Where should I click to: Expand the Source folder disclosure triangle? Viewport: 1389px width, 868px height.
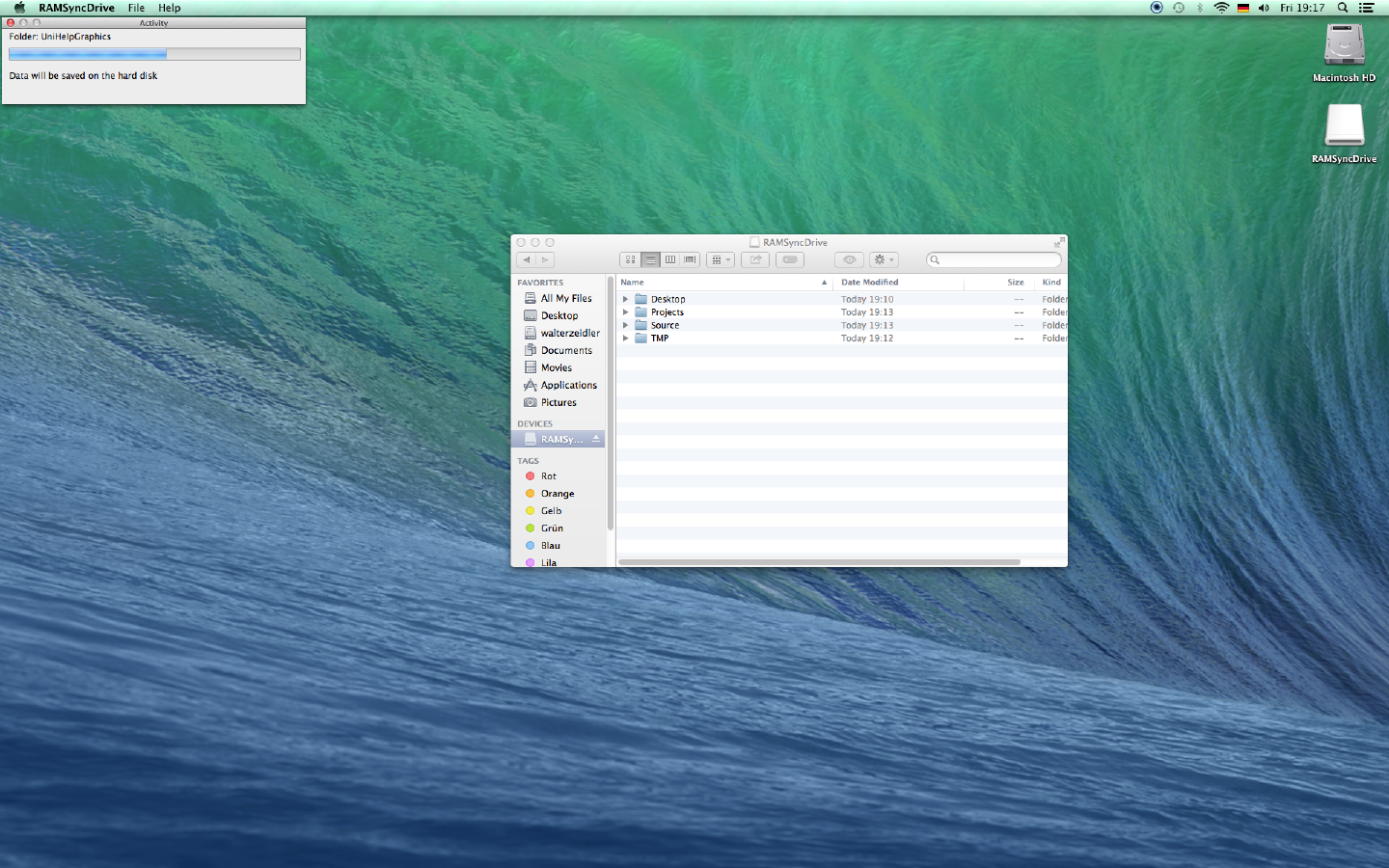(x=625, y=325)
